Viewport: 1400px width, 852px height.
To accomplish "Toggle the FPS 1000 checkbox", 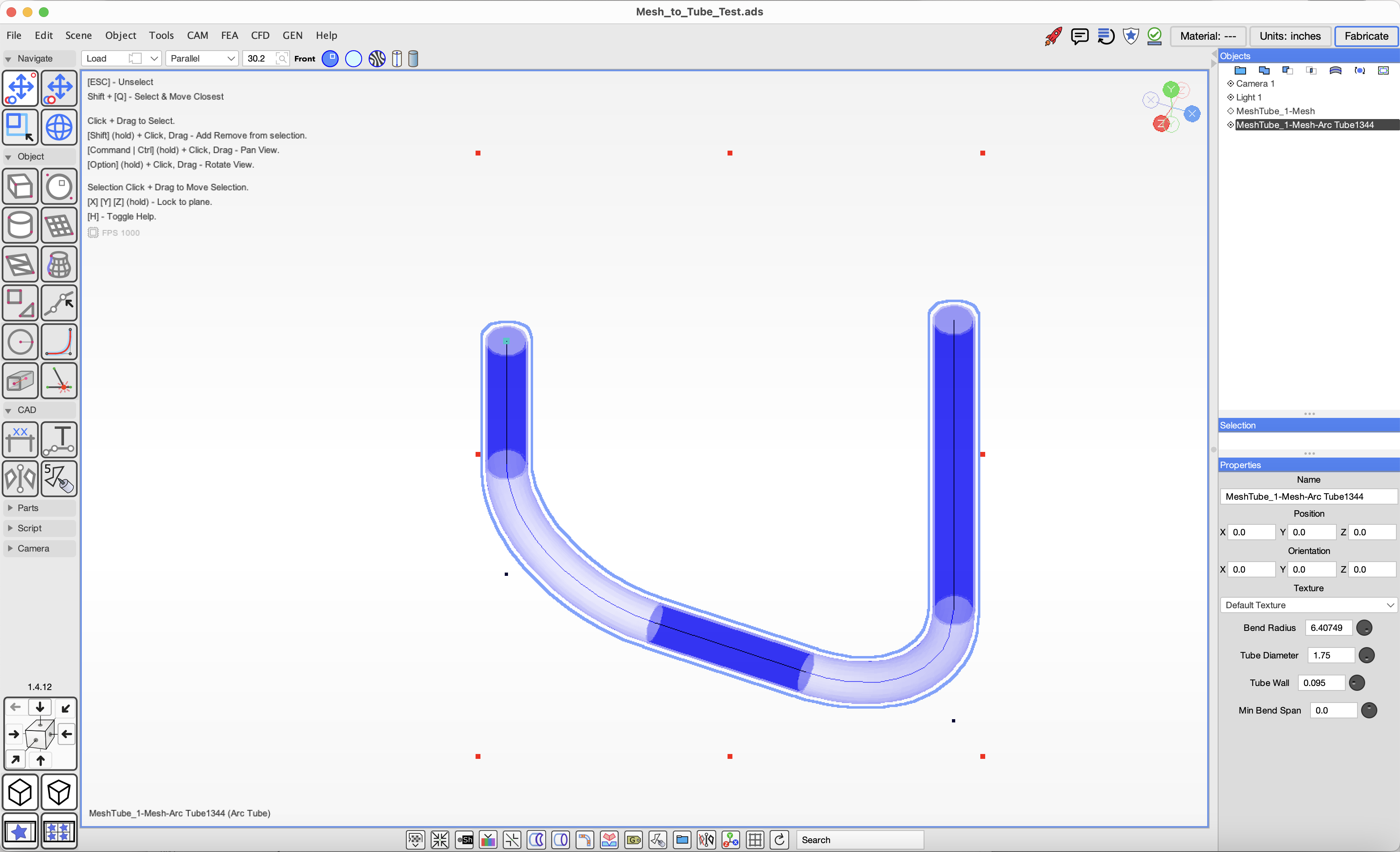I will (x=93, y=233).
